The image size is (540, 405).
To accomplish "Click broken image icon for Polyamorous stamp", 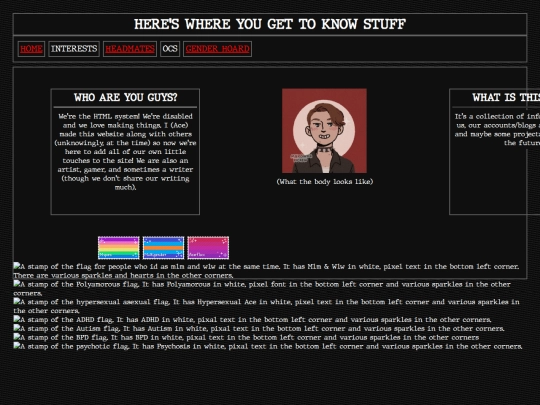I will (x=17, y=284).
